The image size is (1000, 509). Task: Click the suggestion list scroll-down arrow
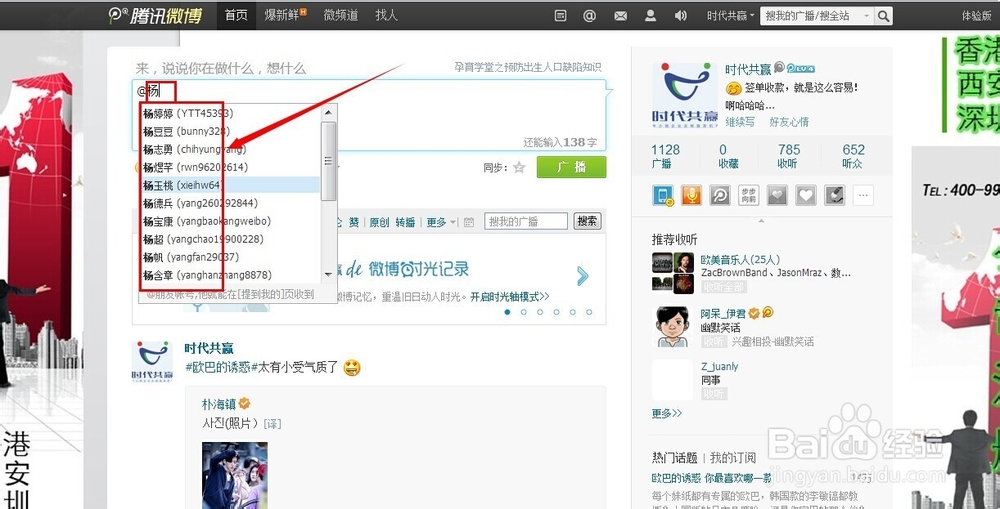[x=328, y=275]
